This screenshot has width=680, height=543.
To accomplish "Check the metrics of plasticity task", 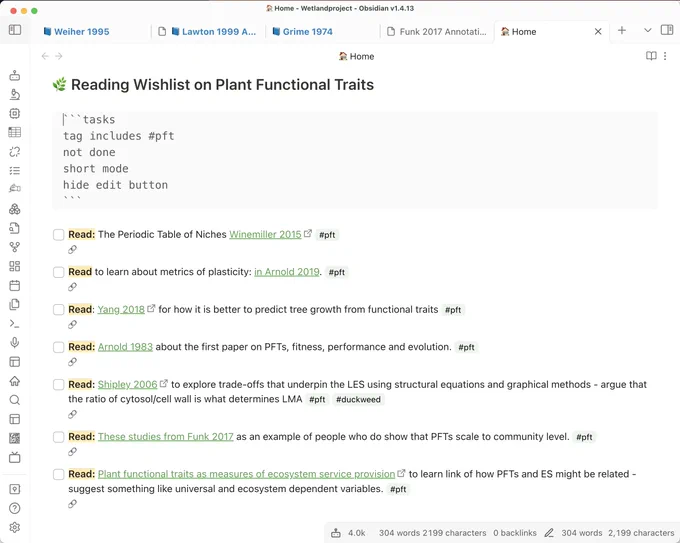I will pos(59,272).
